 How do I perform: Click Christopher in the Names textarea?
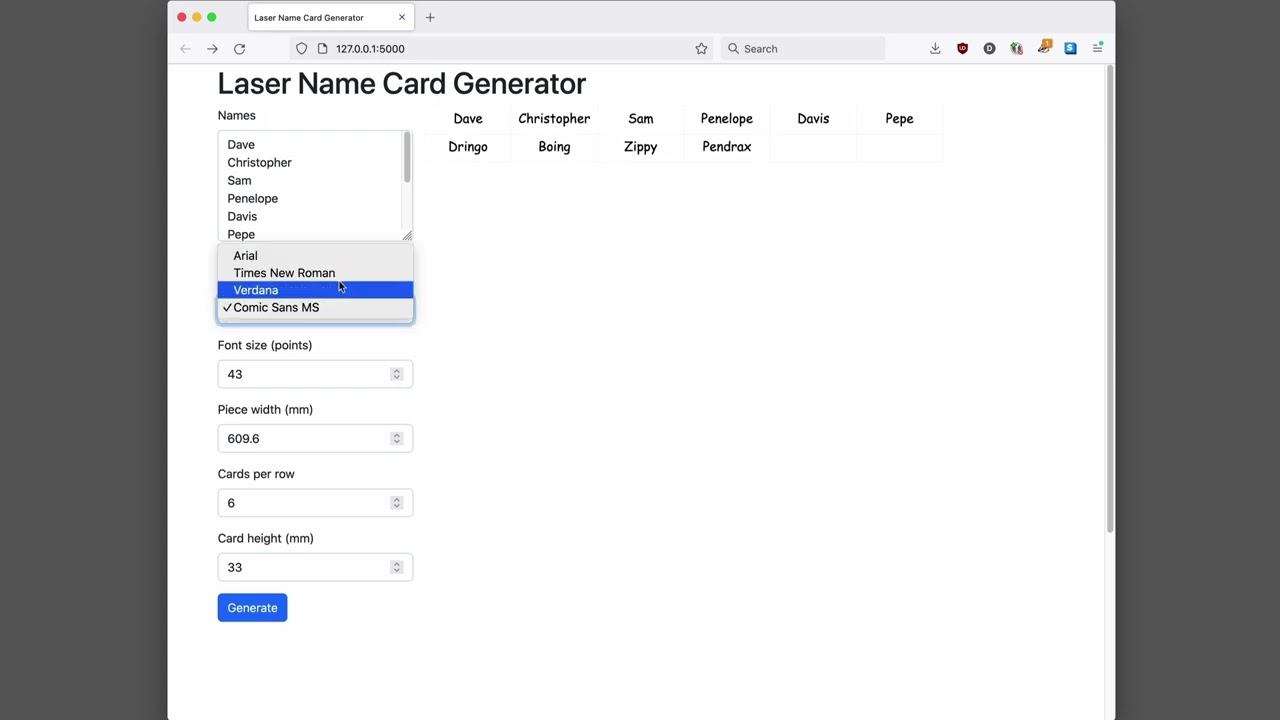pyautogui.click(x=259, y=163)
